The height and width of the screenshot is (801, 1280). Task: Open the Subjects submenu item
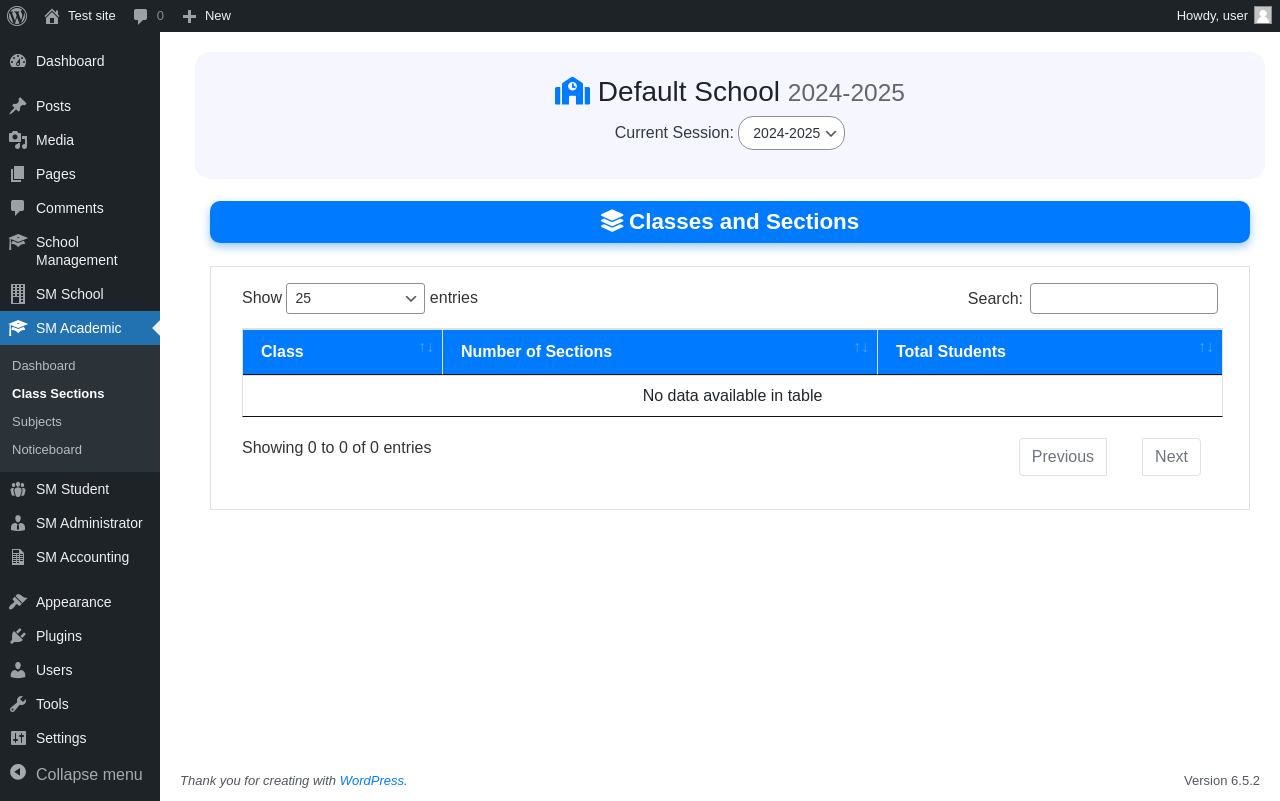click(37, 422)
